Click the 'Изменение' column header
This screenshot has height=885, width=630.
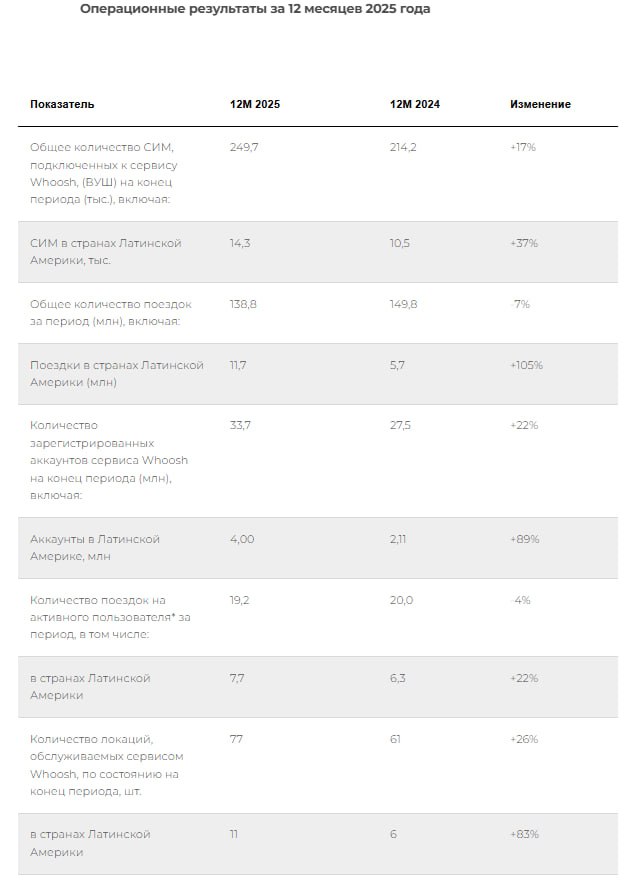[540, 104]
